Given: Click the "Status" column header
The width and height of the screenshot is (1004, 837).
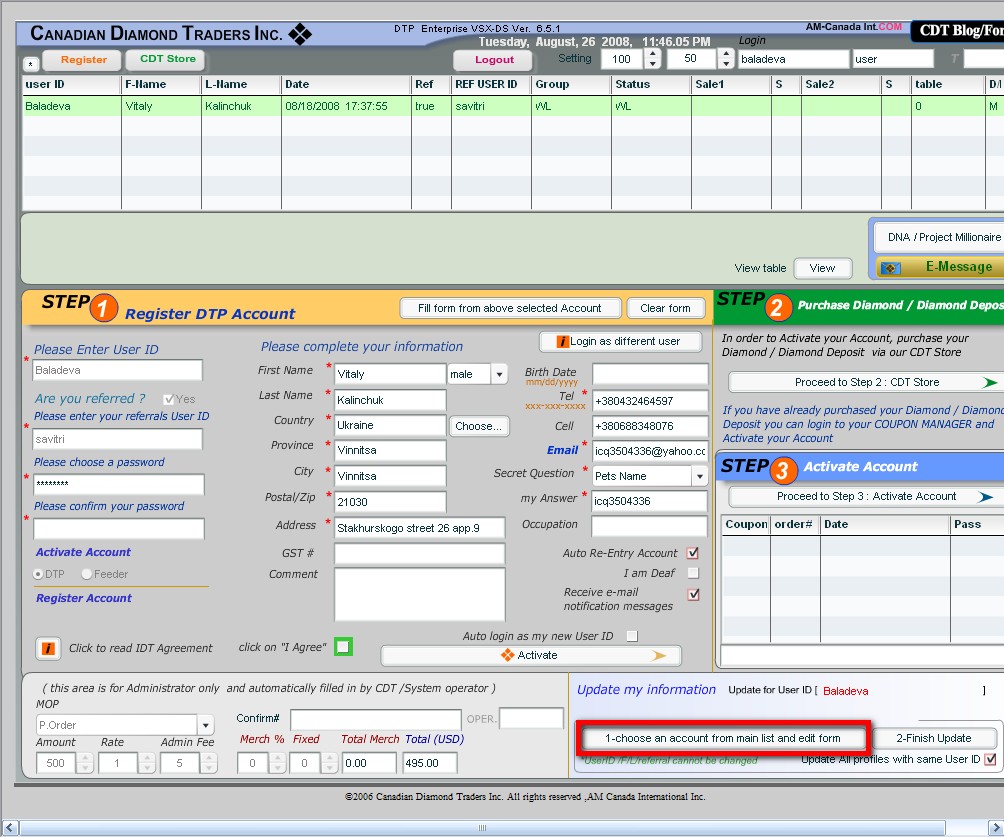Looking at the screenshot, I should [x=651, y=85].
